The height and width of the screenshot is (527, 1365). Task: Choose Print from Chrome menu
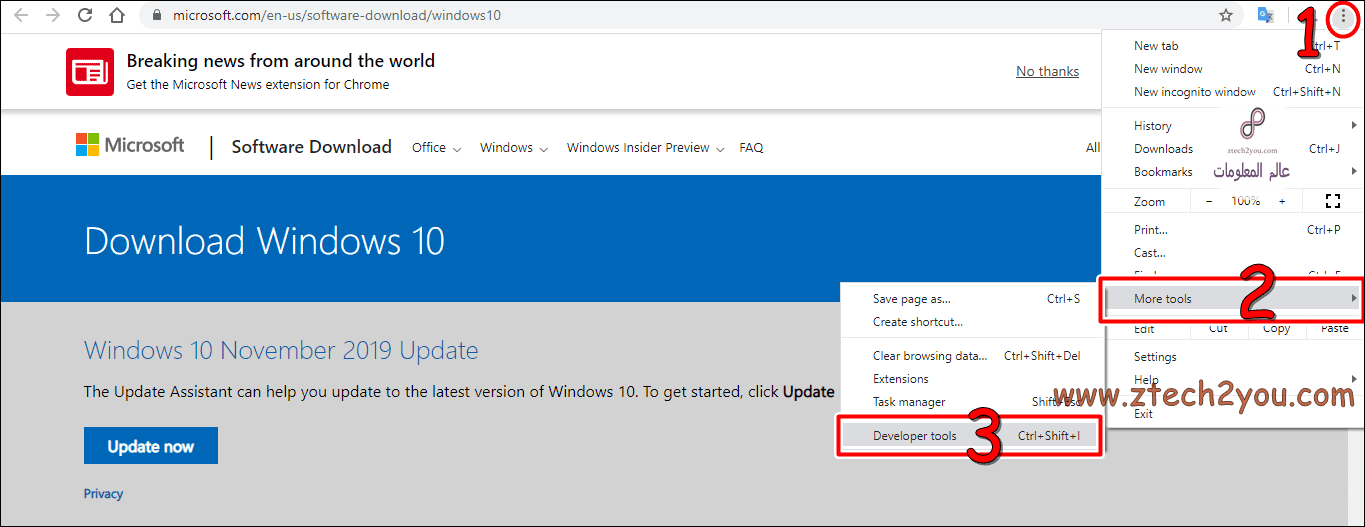pos(1232,230)
